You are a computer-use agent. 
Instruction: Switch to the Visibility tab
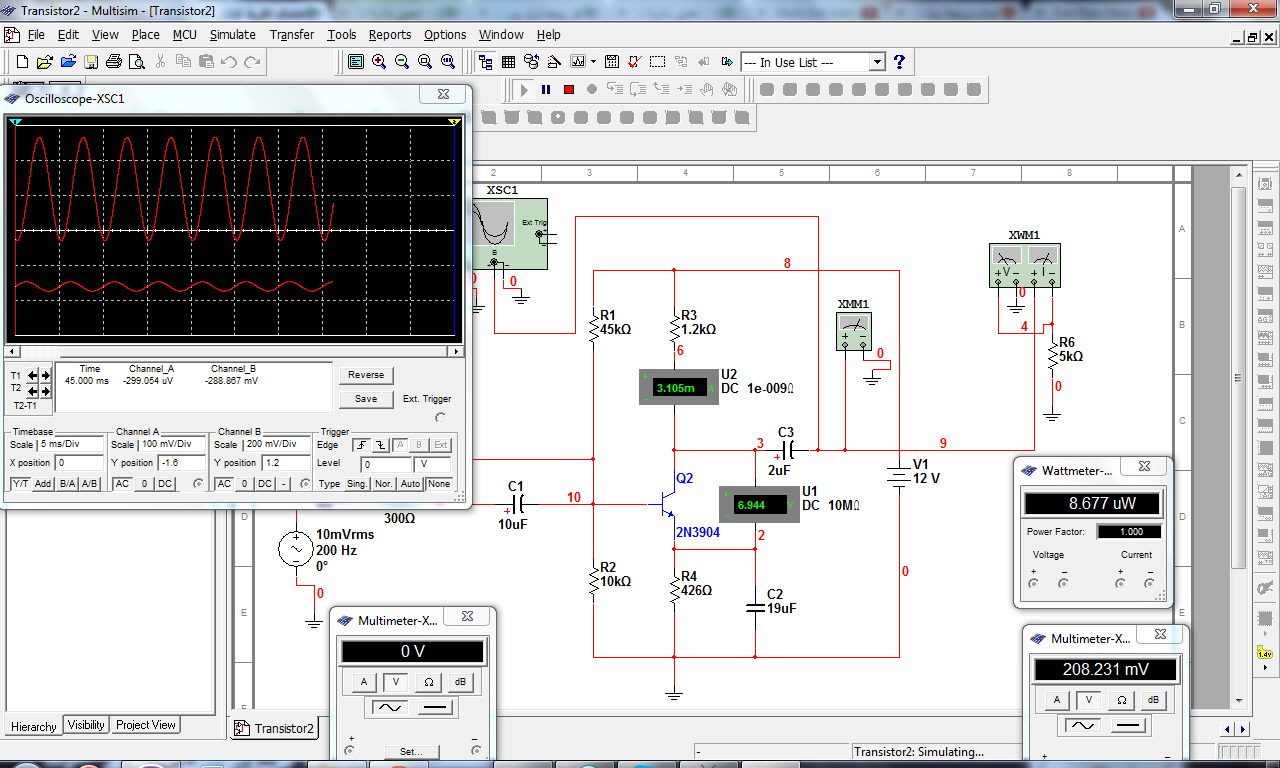tap(86, 725)
